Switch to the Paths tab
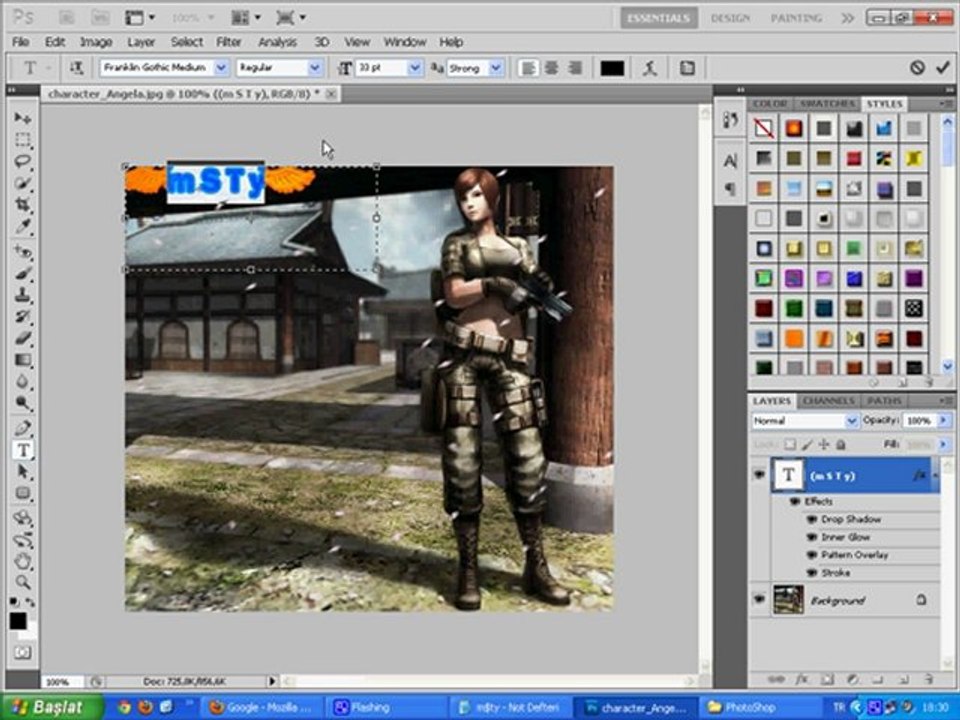Viewport: 960px width, 720px height. (884, 400)
